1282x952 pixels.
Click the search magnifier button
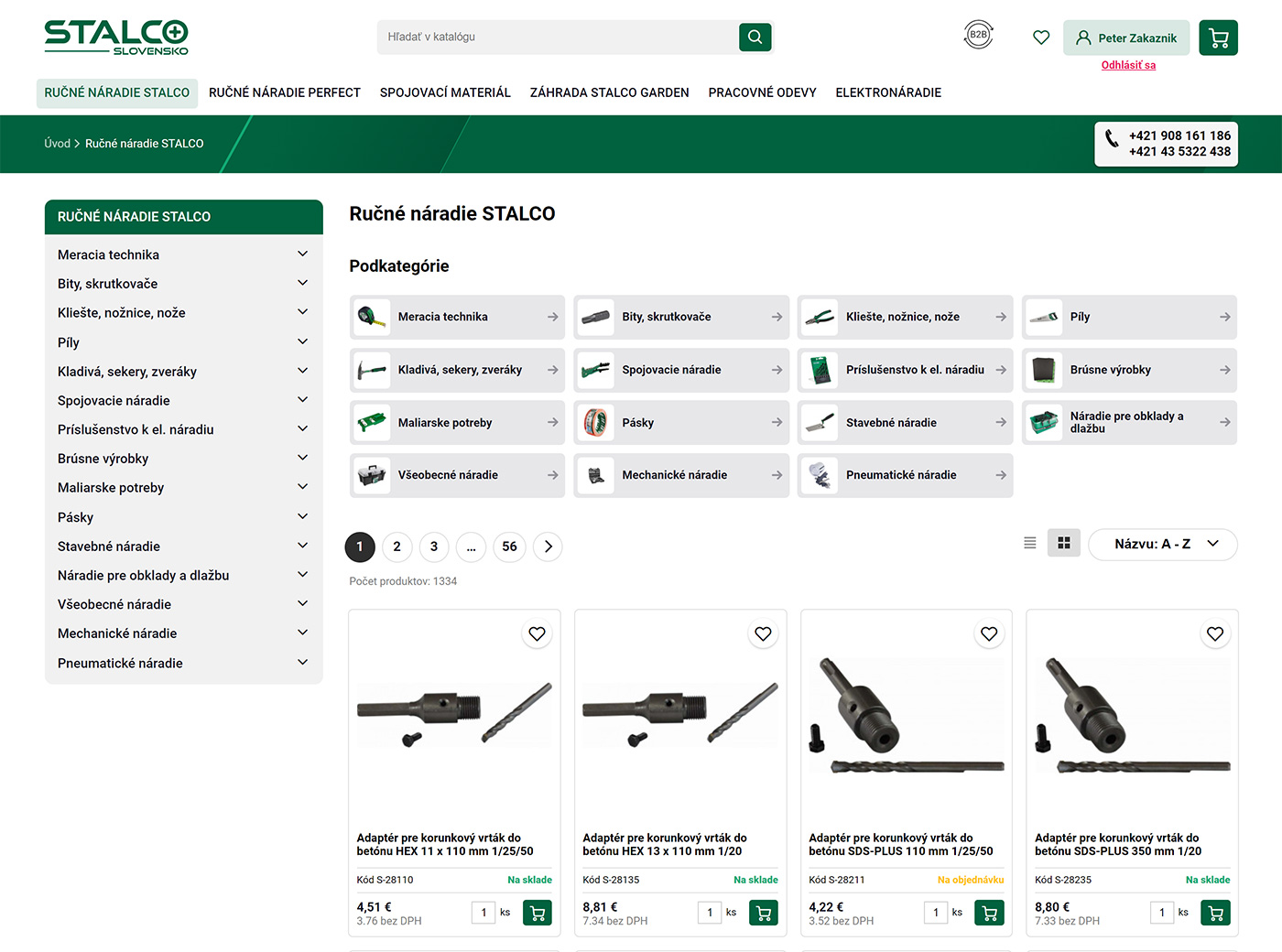click(755, 37)
